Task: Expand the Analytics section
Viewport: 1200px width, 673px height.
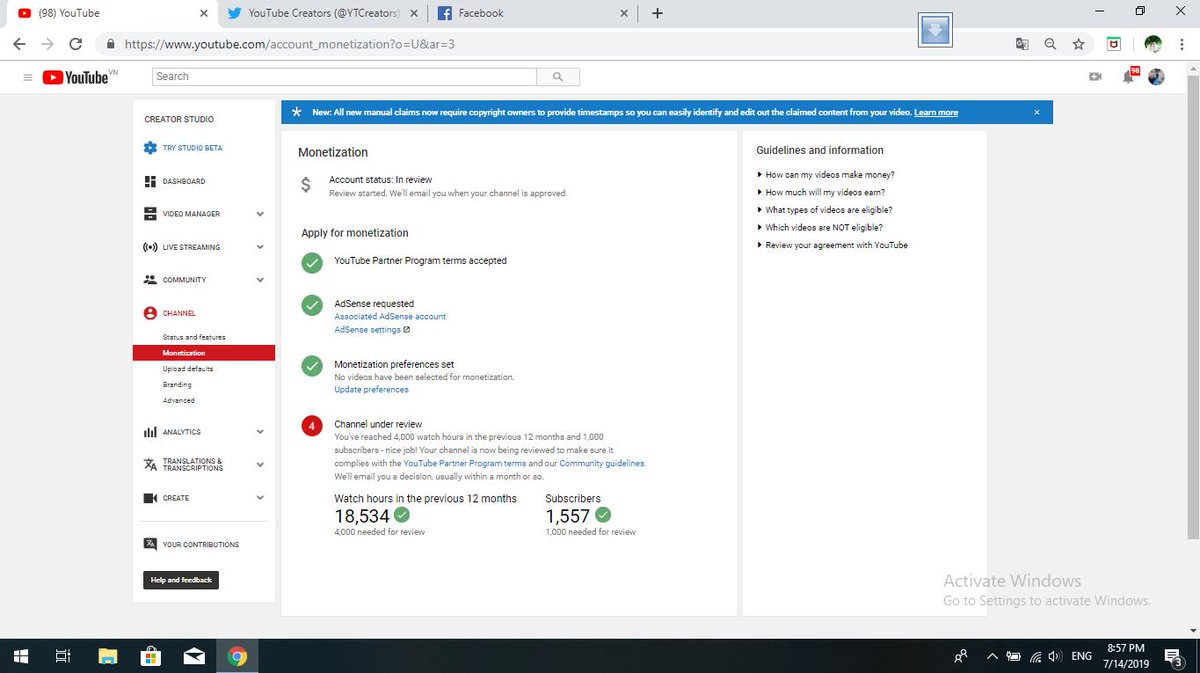Action: click(x=260, y=432)
